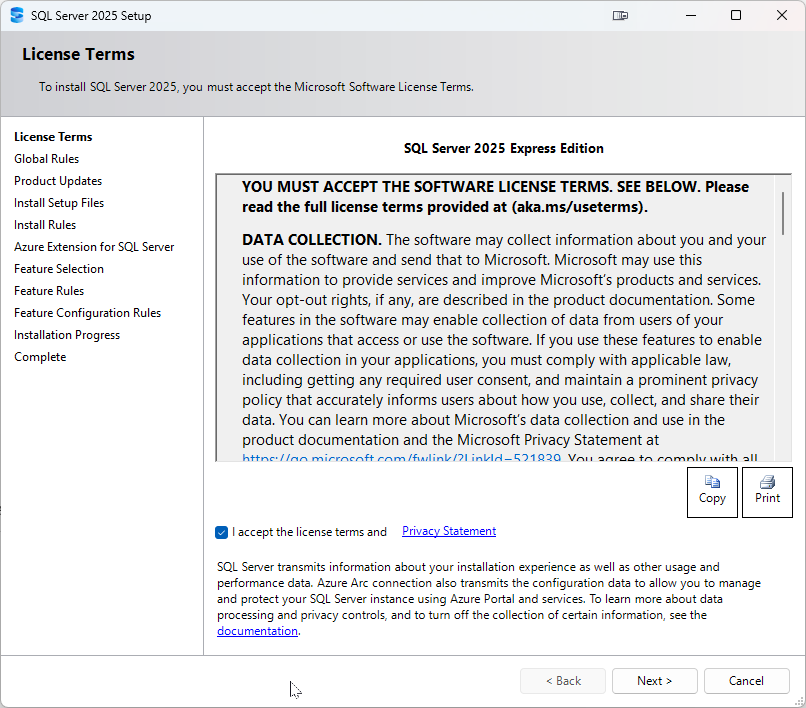The image size is (806, 708).
Task: Print the license terms
Action: point(767,492)
